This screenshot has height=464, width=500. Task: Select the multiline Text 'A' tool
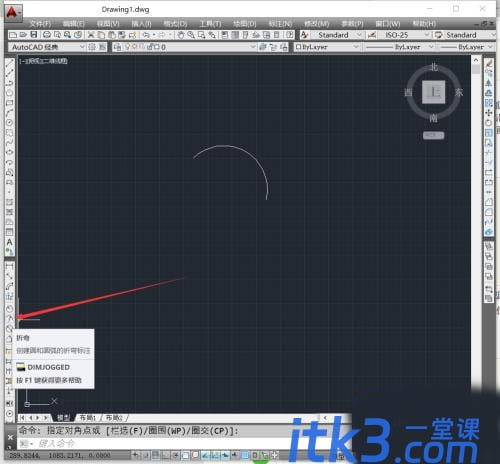pos(9,242)
